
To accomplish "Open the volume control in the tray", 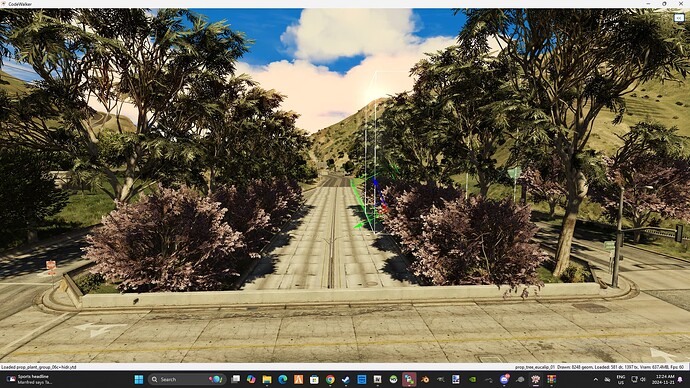I will click(x=642, y=379).
